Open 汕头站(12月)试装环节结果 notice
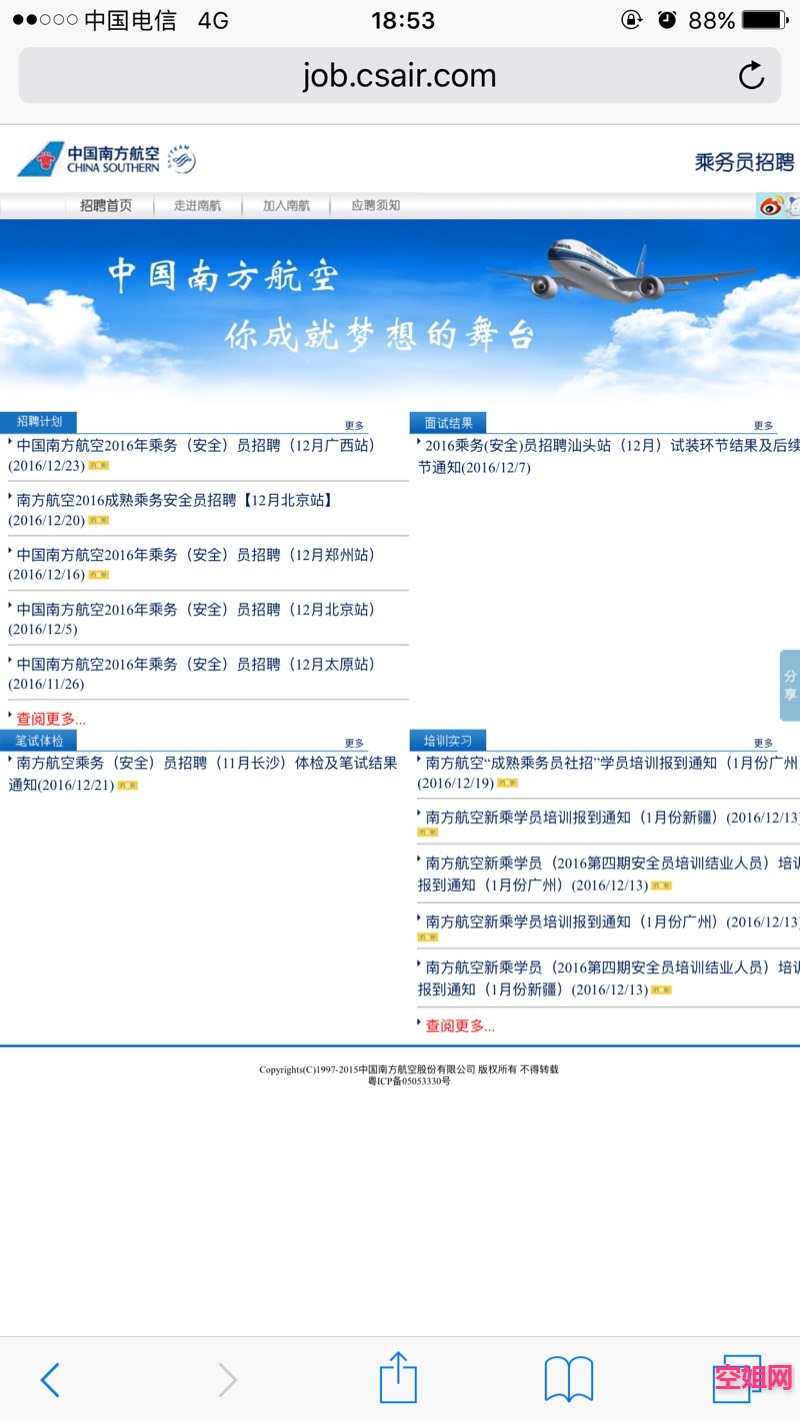The height and width of the screenshot is (1423, 800). coord(609,456)
